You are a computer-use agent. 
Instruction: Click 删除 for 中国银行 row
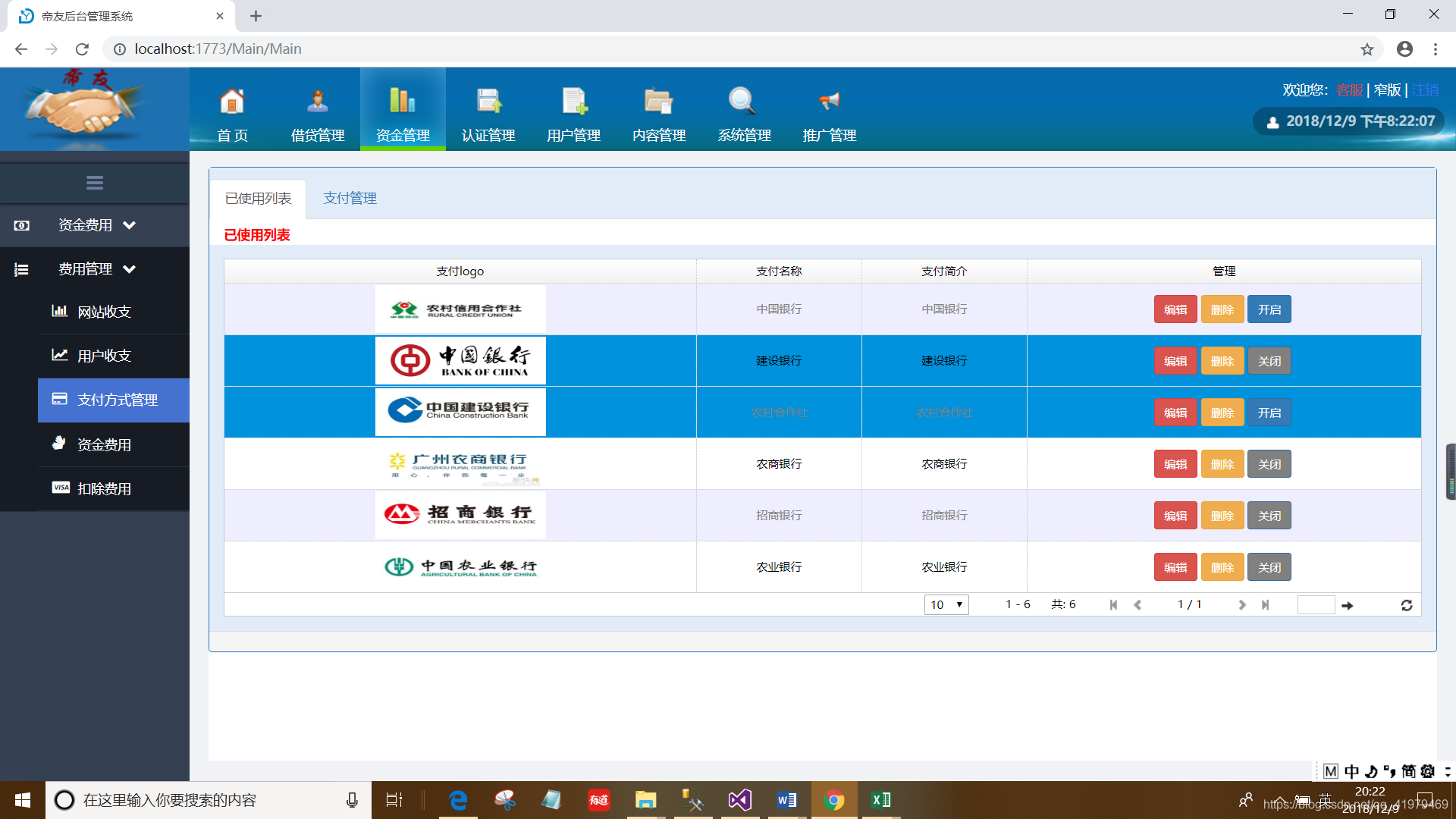1222,309
